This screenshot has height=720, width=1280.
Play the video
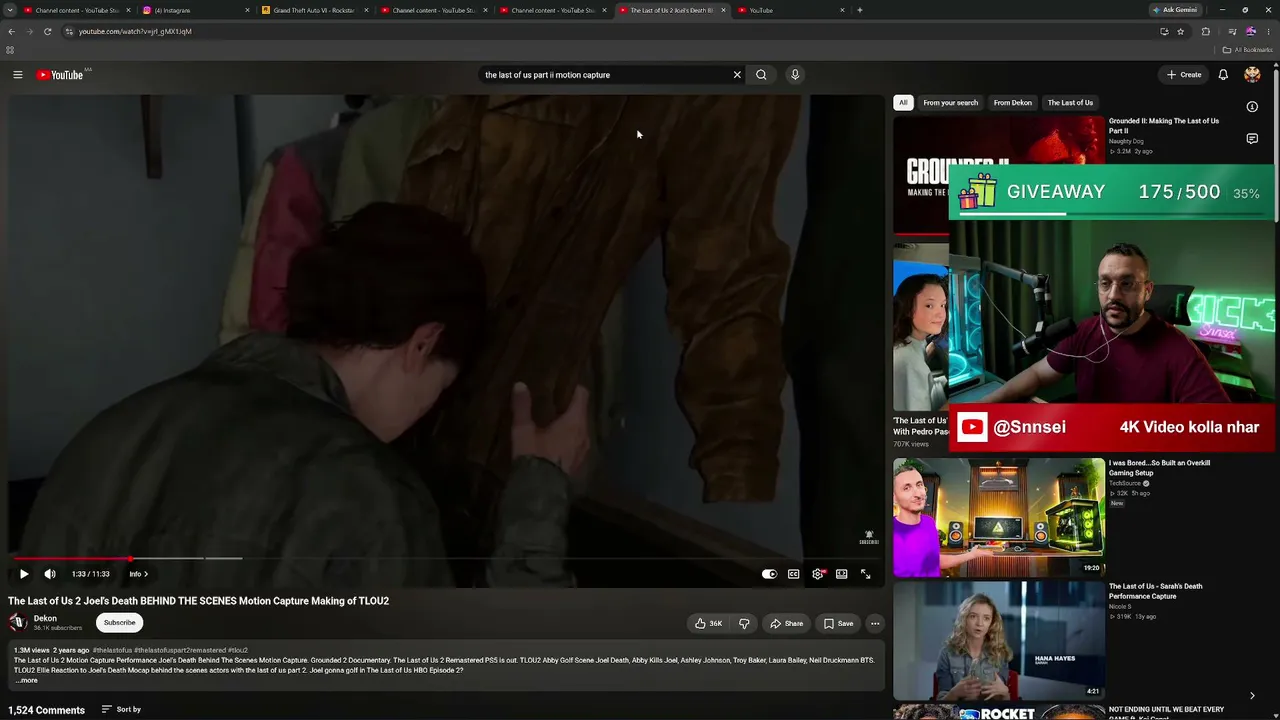(x=24, y=574)
